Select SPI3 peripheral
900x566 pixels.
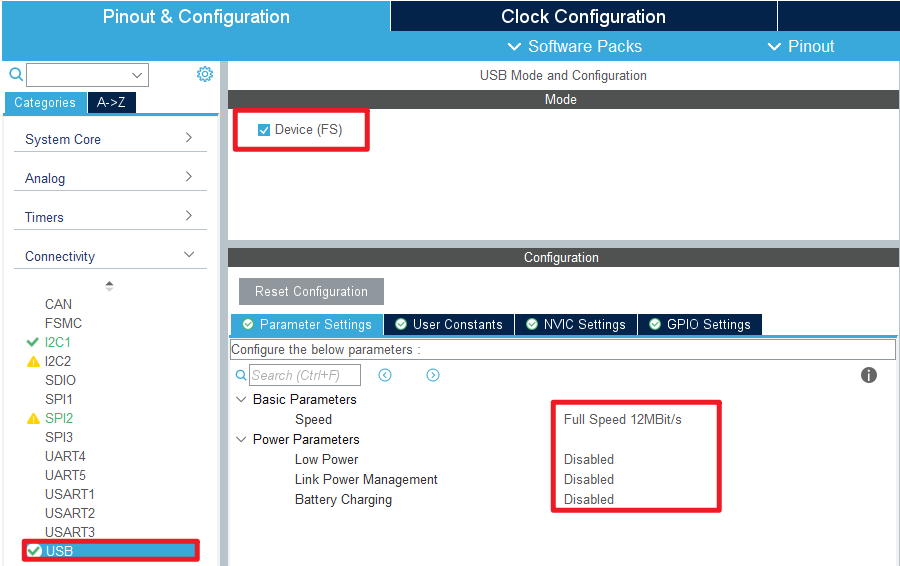coord(59,437)
